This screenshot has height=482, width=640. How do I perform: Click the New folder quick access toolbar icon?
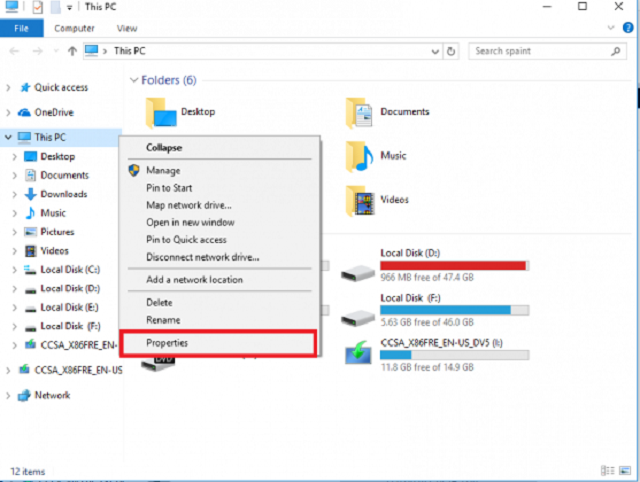pos(56,7)
